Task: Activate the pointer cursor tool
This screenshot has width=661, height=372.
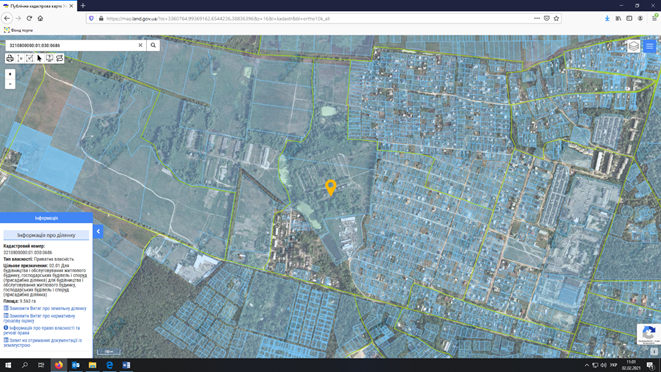Action: click(40, 58)
